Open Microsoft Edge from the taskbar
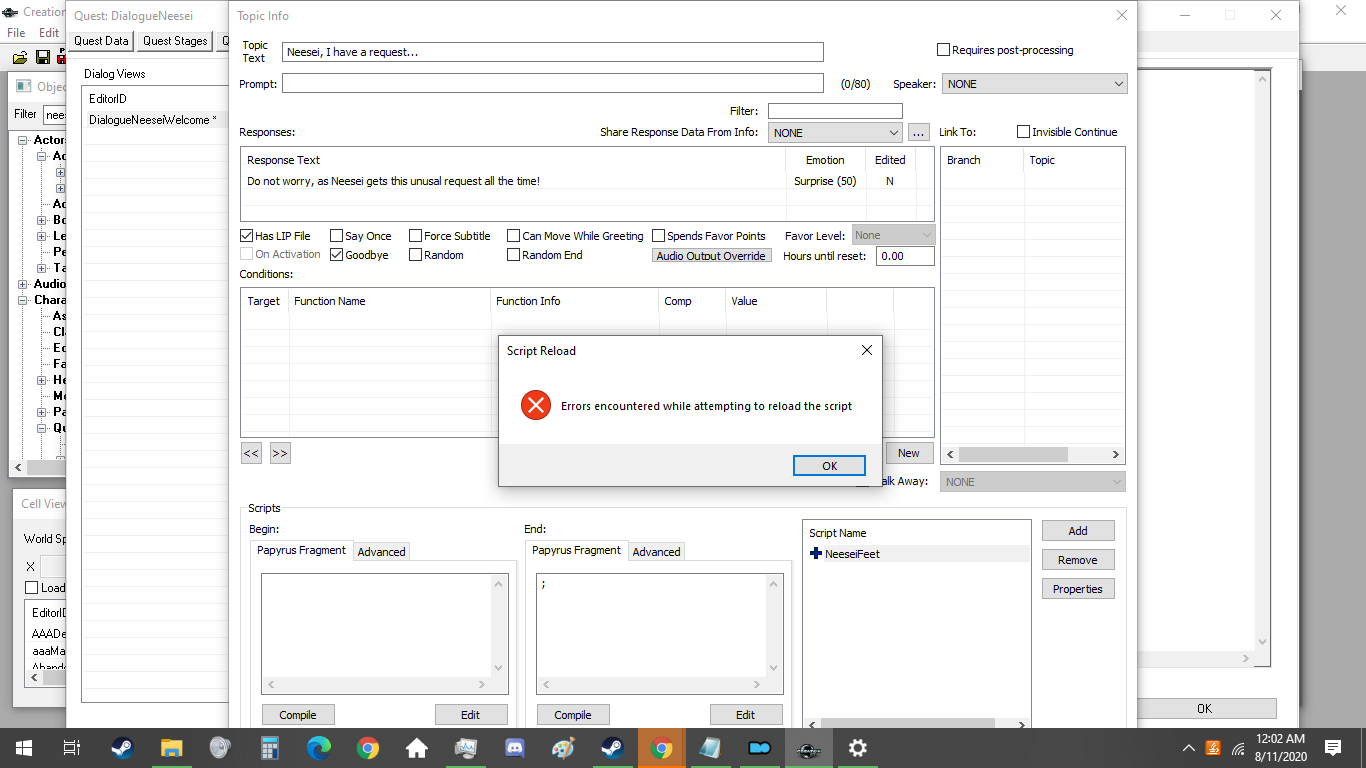This screenshot has width=1366, height=768. click(319, 748)
